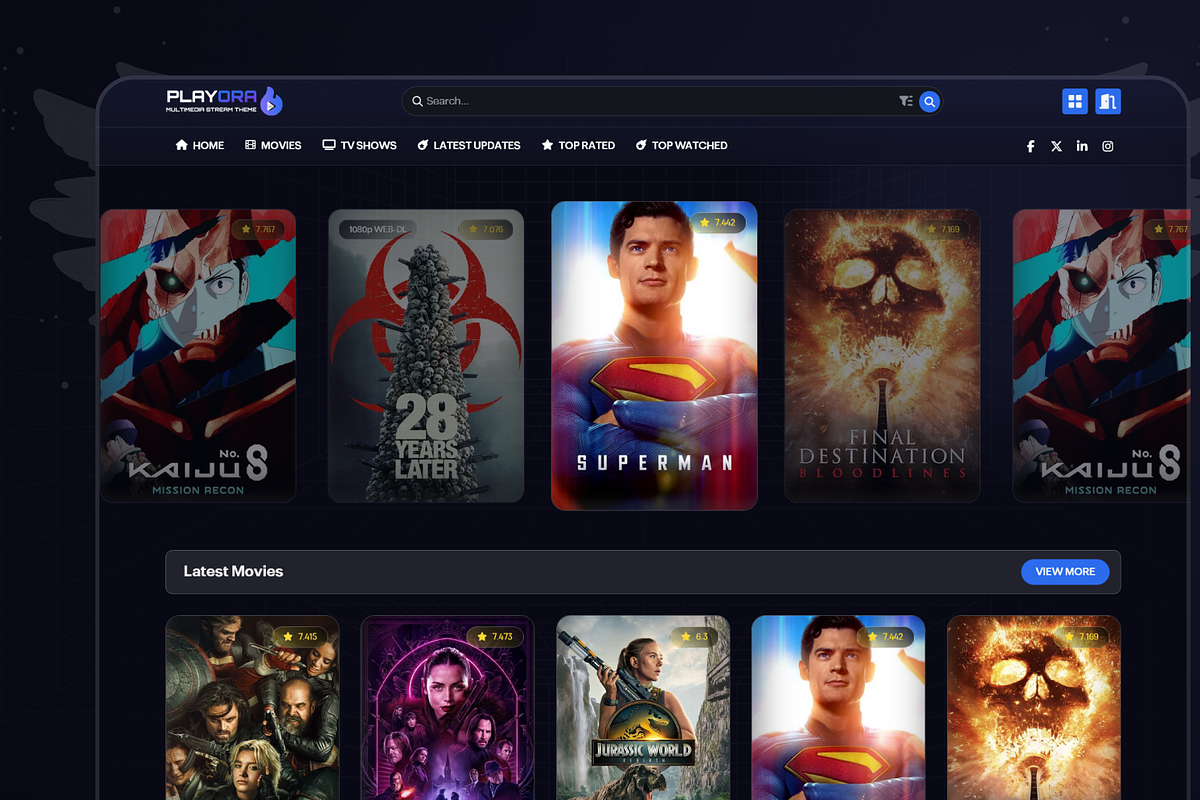Open the Latest Movies card rated 7.415
This screenshot has height=800, width=1200.
pos(252,707)
